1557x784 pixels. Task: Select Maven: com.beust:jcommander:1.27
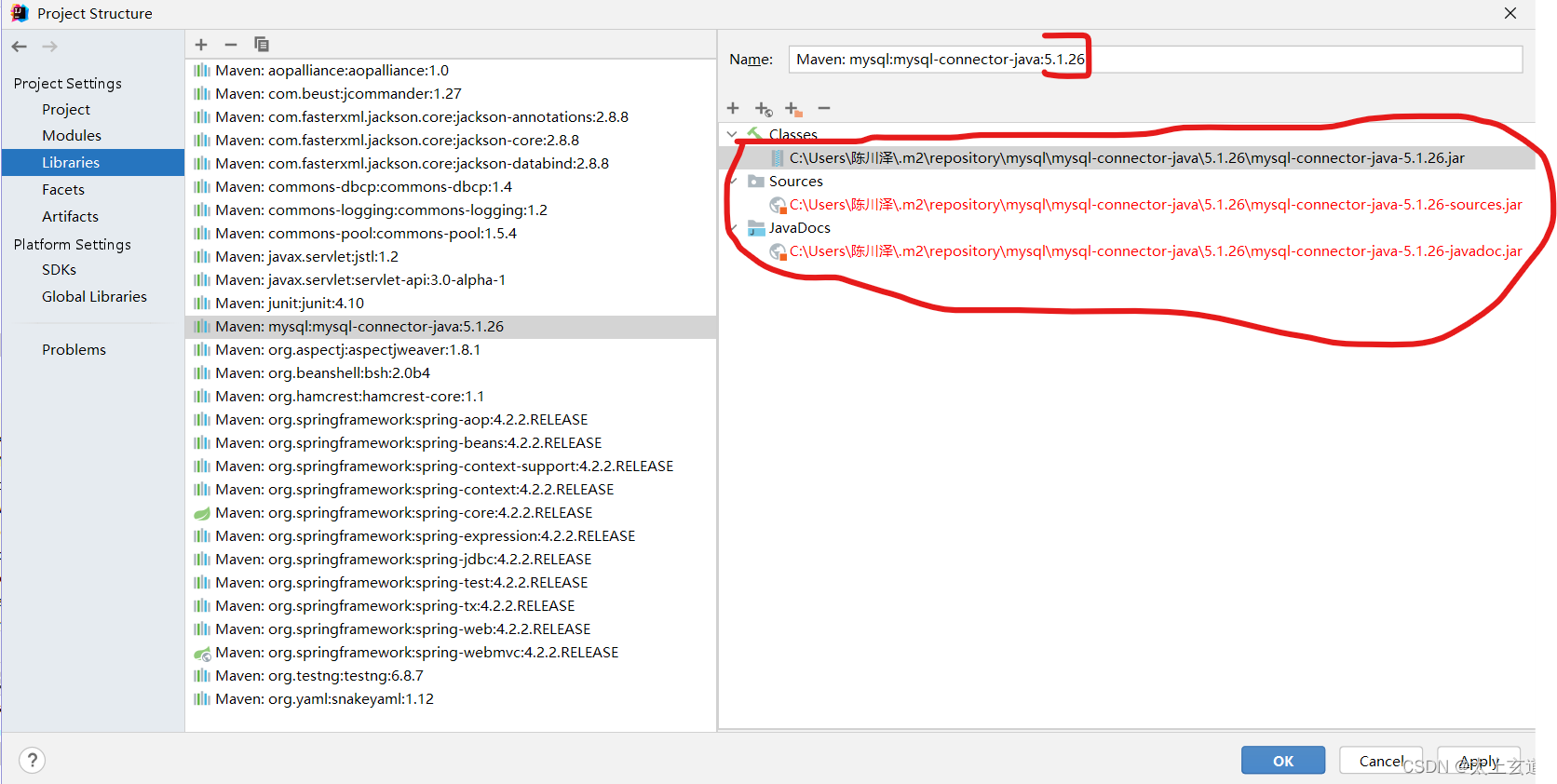(338, 94)
